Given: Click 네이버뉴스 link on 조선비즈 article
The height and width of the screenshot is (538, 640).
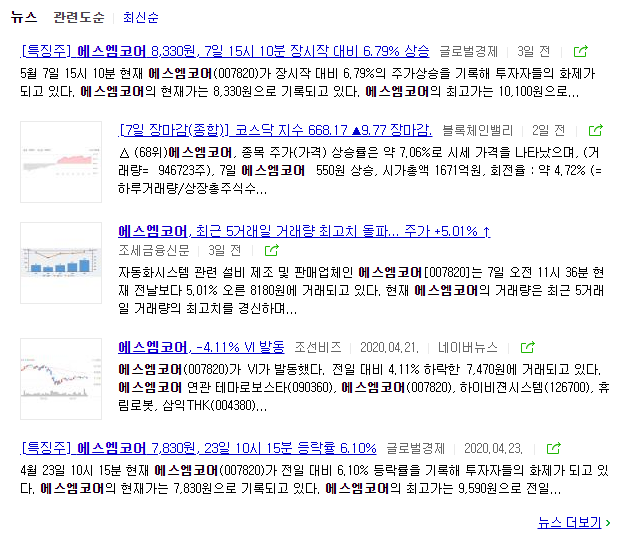Looking at the screenshot, I should (x=468, y=347).
